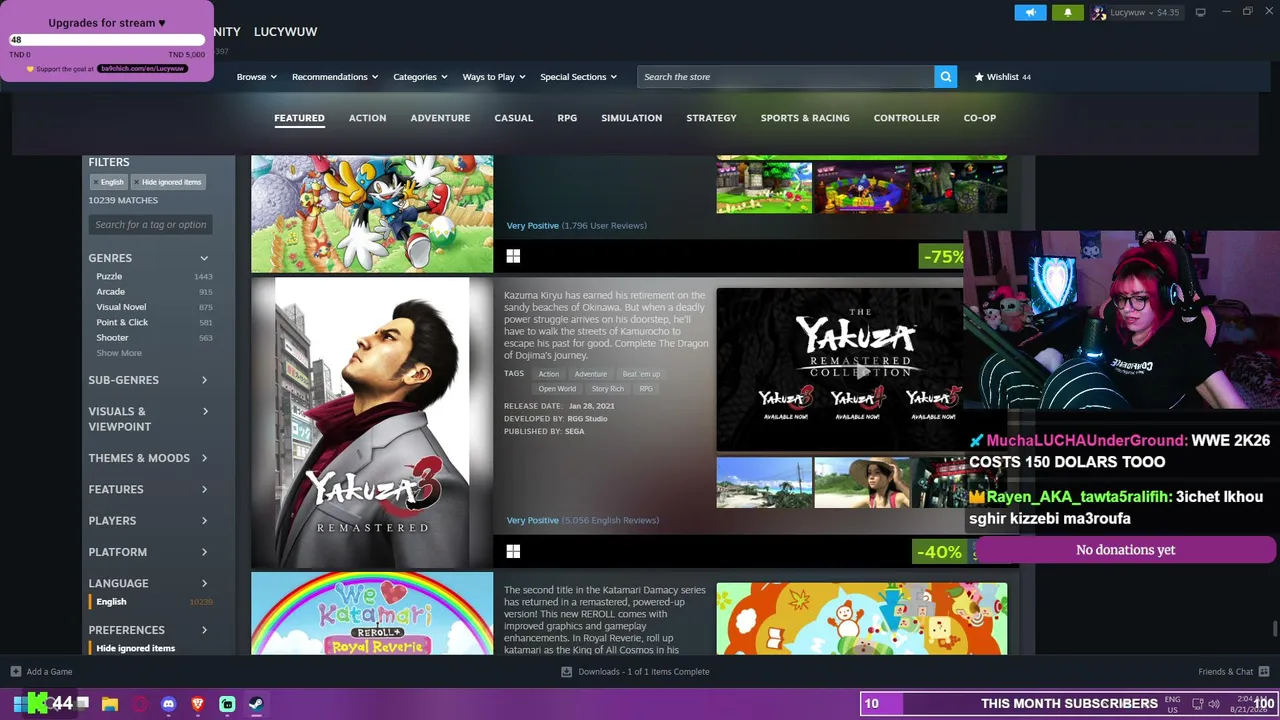This screenshot has width=1280, height=720.
Task: Open the Yakuza 3 Remastered cover art
Action: (372, 423)
